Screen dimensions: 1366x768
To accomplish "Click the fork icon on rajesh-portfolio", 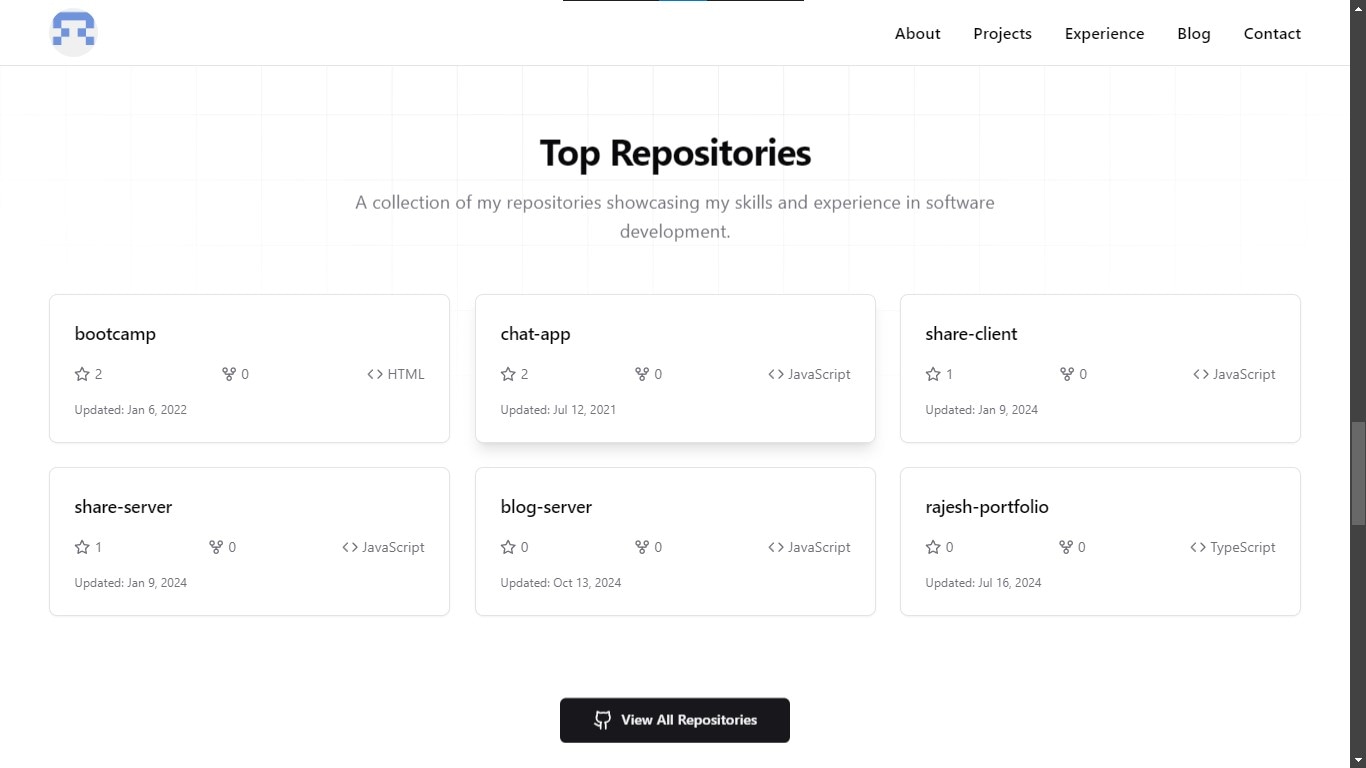I will coord(1066,547).
